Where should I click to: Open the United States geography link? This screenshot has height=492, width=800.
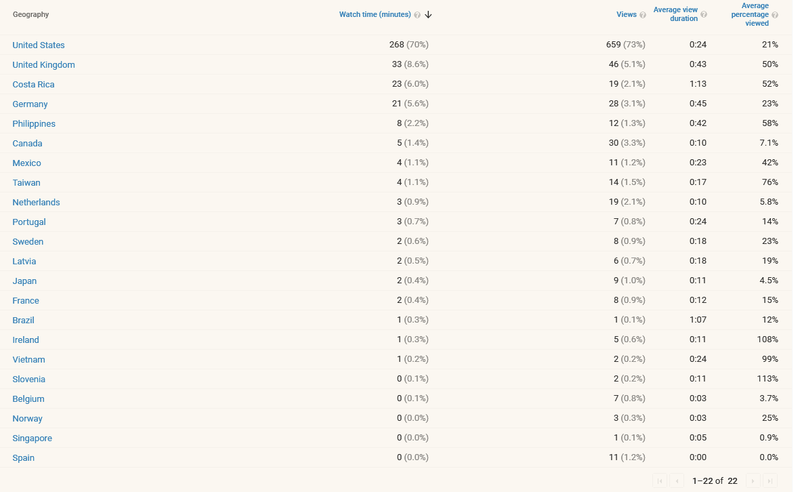tap(39, 45)
